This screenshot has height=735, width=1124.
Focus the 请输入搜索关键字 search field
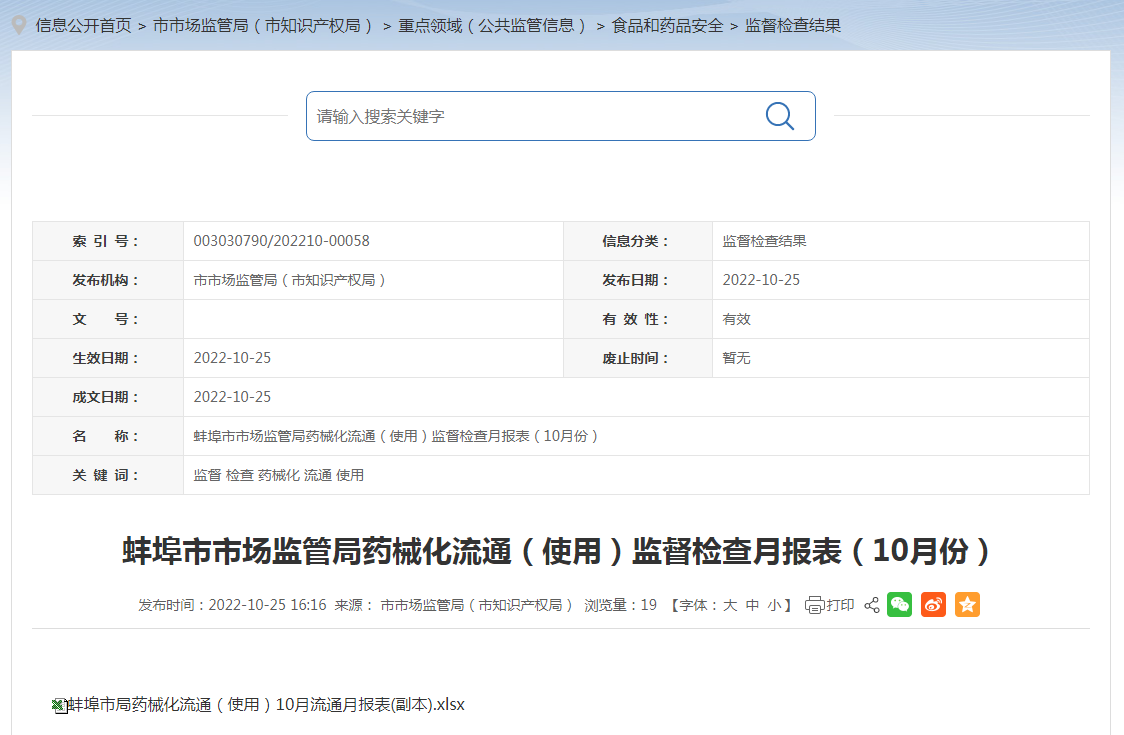(x=561, y=116)
